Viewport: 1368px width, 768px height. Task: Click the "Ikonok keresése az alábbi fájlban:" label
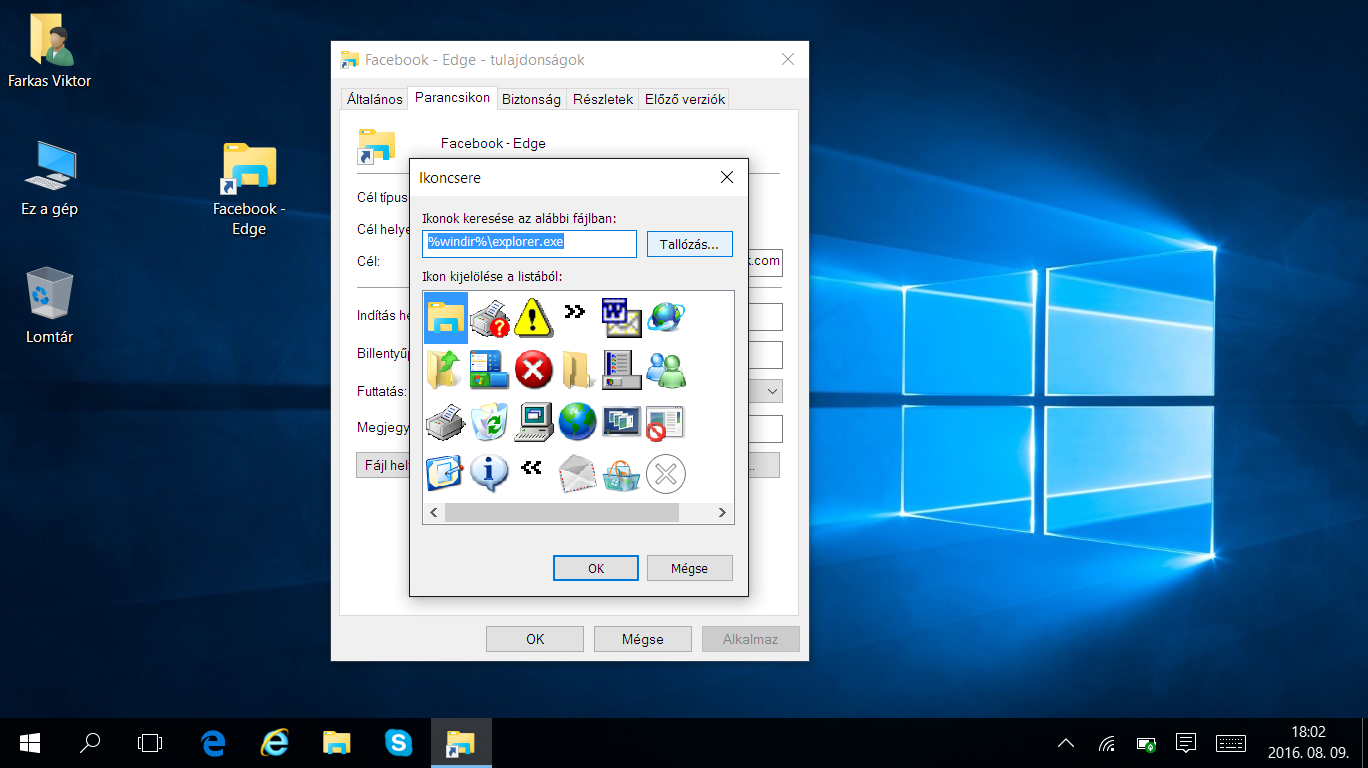[519, 218]
